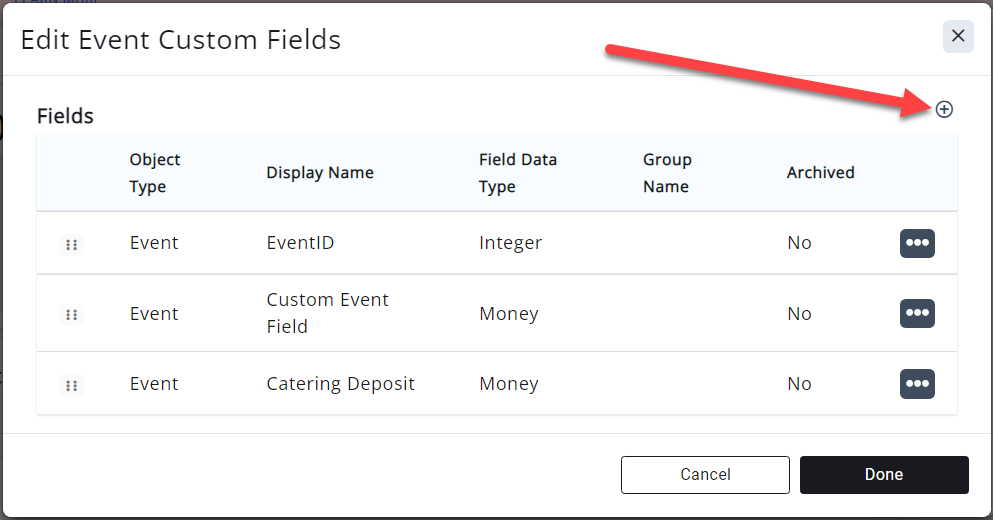Screen dimensions: 993x520
Task: Click the Integer data type cell
Action: click(510, 243)
